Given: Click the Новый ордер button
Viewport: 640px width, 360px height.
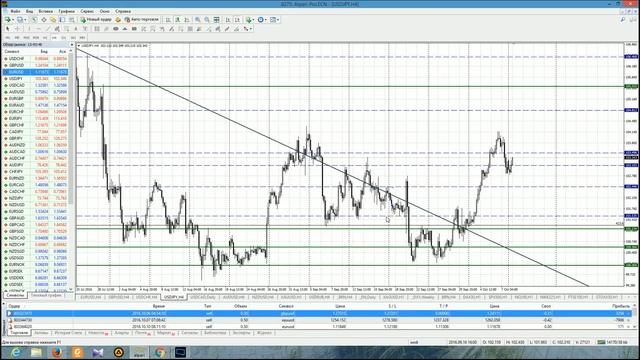Looking at the screenshot, I should [96, 19].
